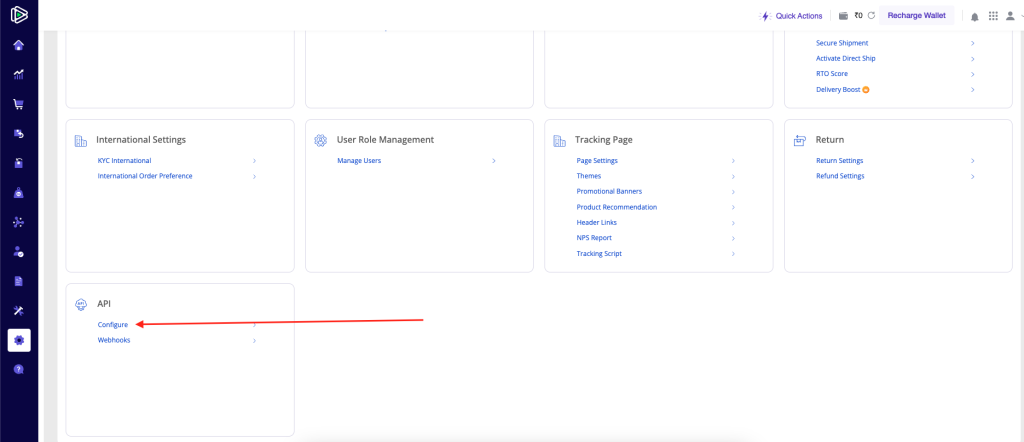Image resolution: width=1024 pixels, height=442 pixels.
Task: Open Tracking Page Themes link
Action: tap(588, 176)
